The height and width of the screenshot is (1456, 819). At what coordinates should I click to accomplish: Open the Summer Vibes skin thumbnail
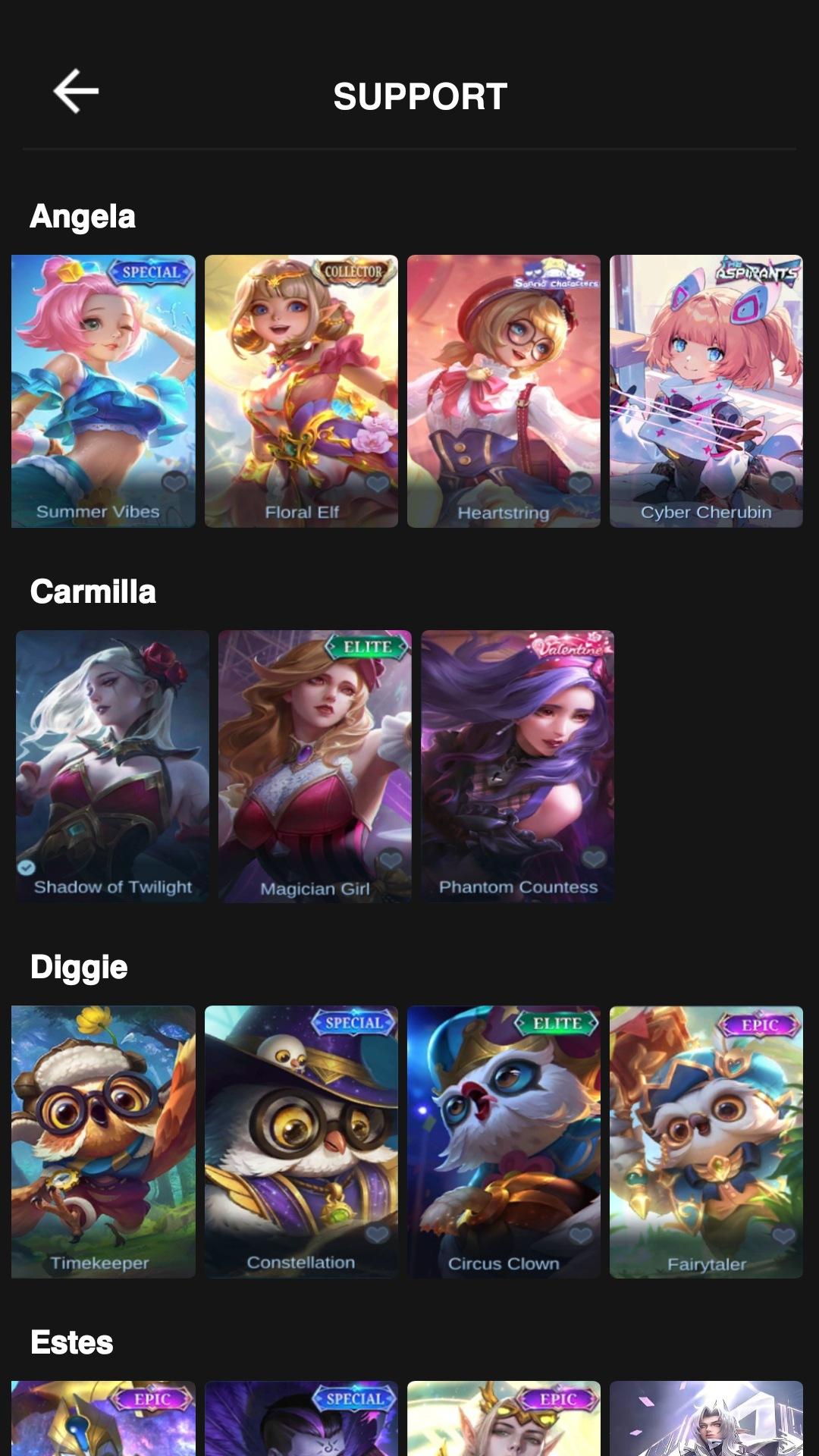point(103,391)
